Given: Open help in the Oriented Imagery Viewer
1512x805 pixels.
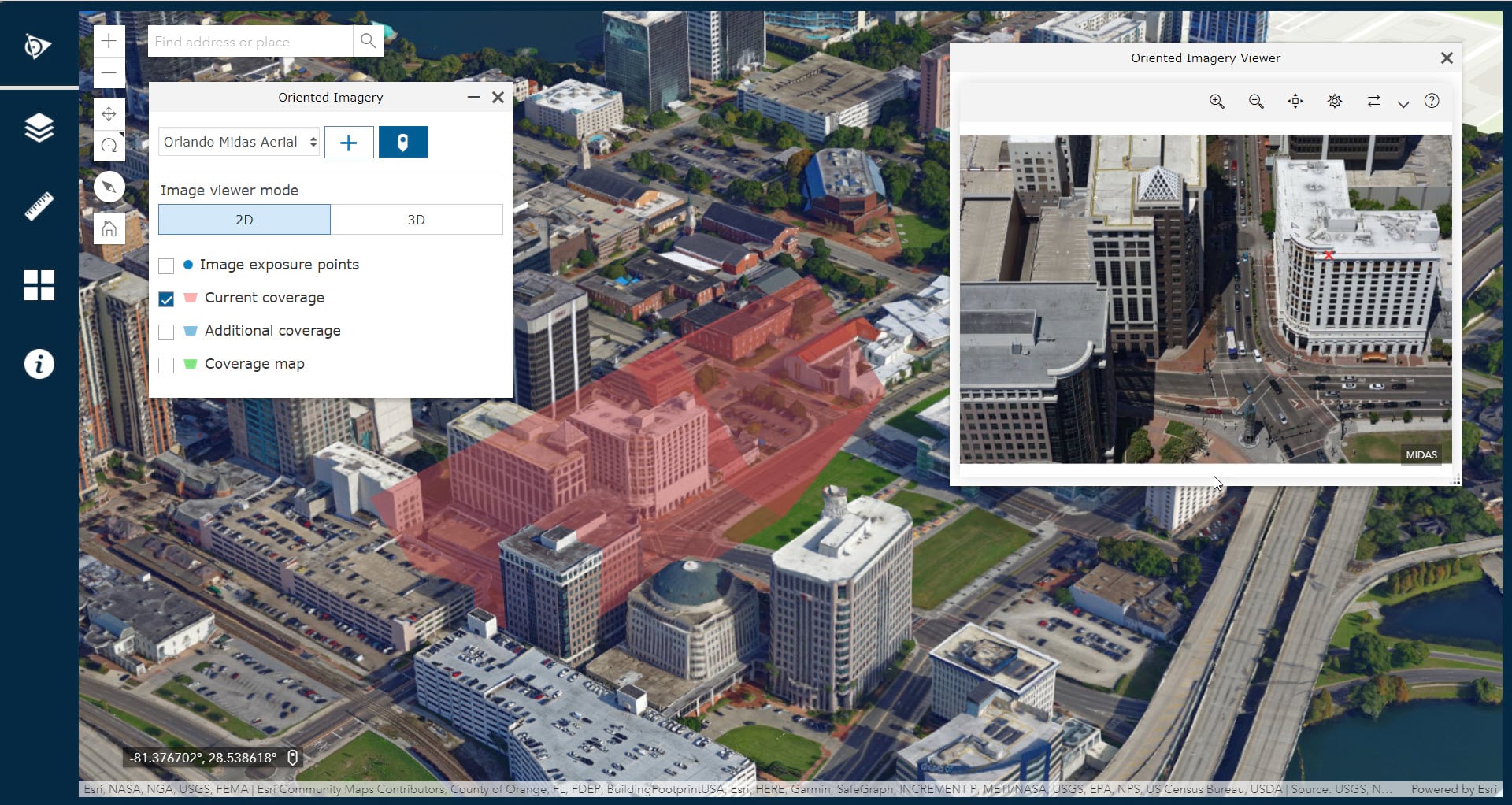Looking at the screenshot, I should [1432, 101].
